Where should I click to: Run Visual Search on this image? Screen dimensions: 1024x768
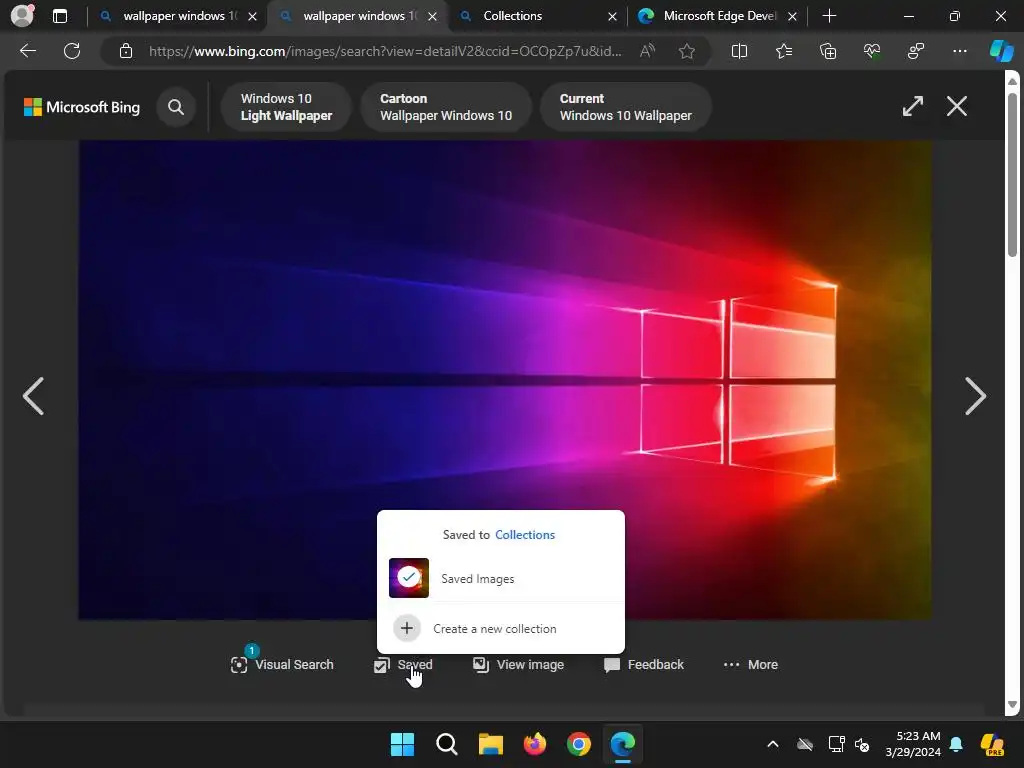(282, 664)
